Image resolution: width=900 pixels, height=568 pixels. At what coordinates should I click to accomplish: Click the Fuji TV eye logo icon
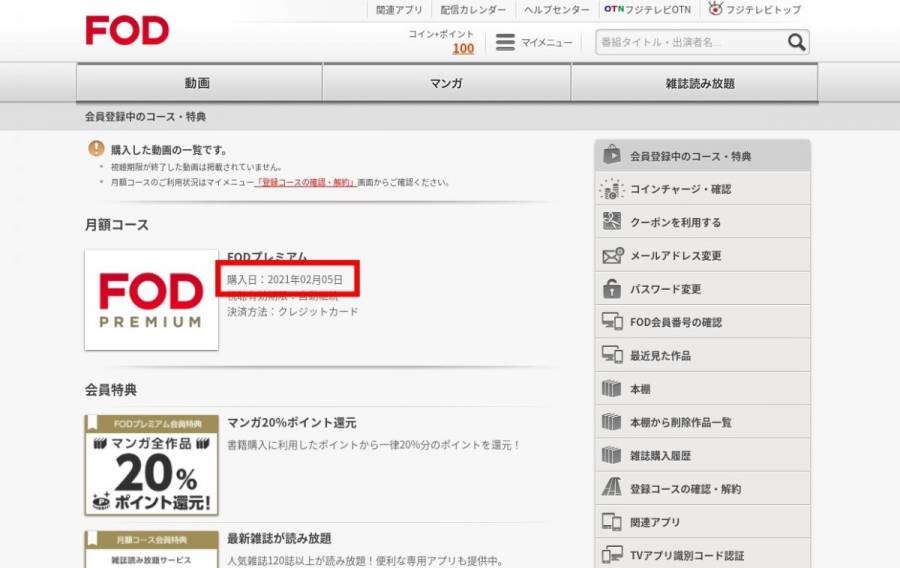tap(715, 9)
